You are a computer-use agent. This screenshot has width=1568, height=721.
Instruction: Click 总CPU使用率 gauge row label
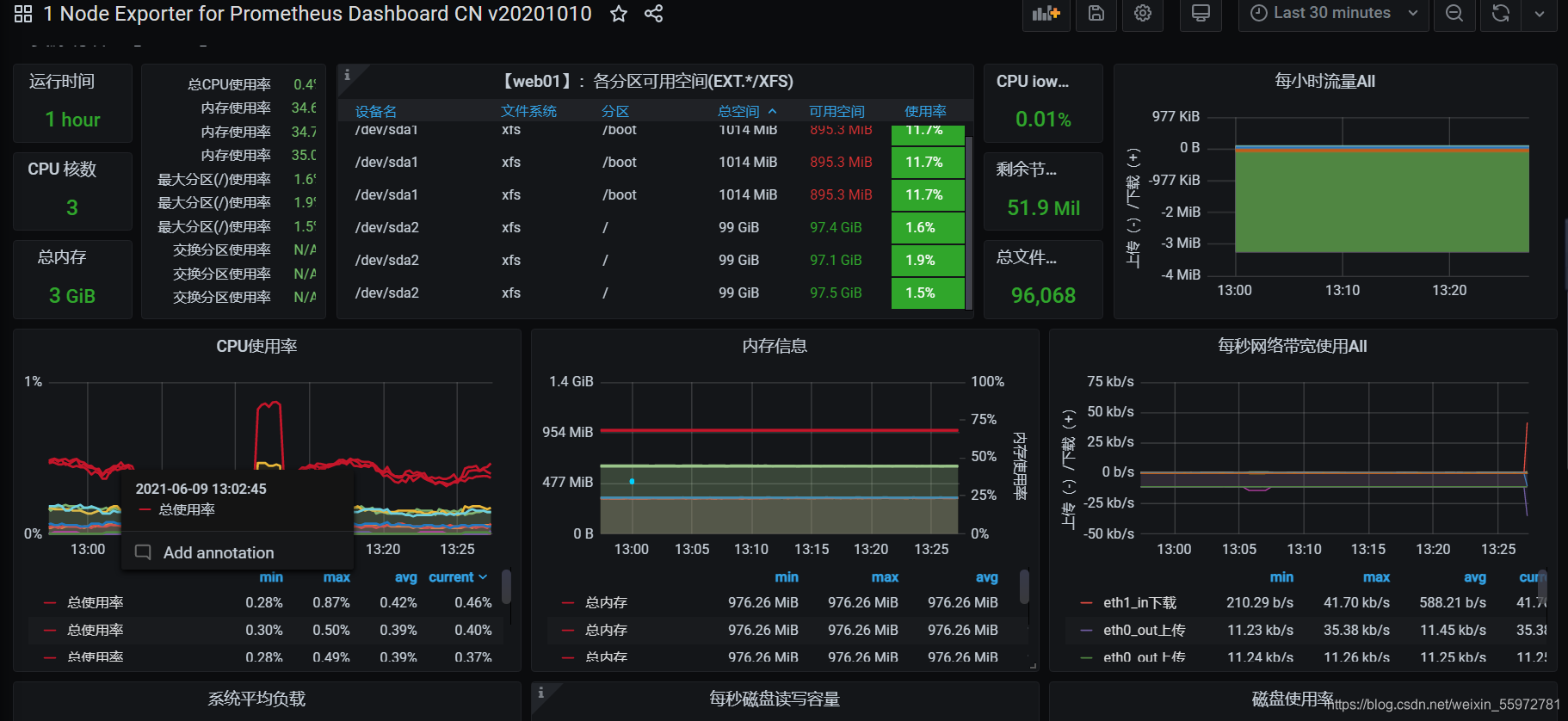pyautogui.click(x=229, y=84)
